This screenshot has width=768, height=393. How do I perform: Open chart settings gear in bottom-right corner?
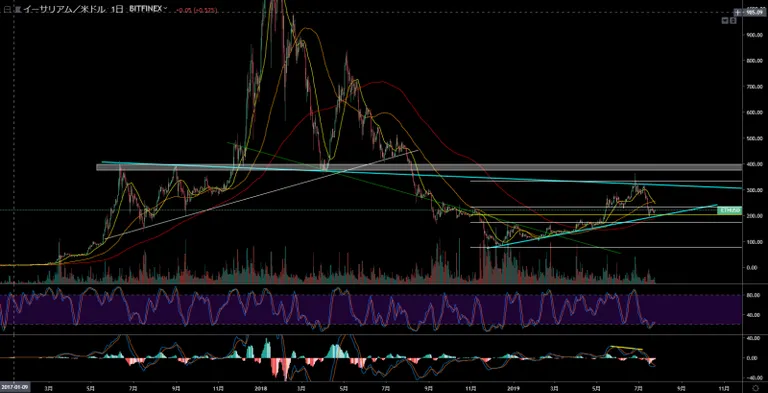(x=755, y=387)
